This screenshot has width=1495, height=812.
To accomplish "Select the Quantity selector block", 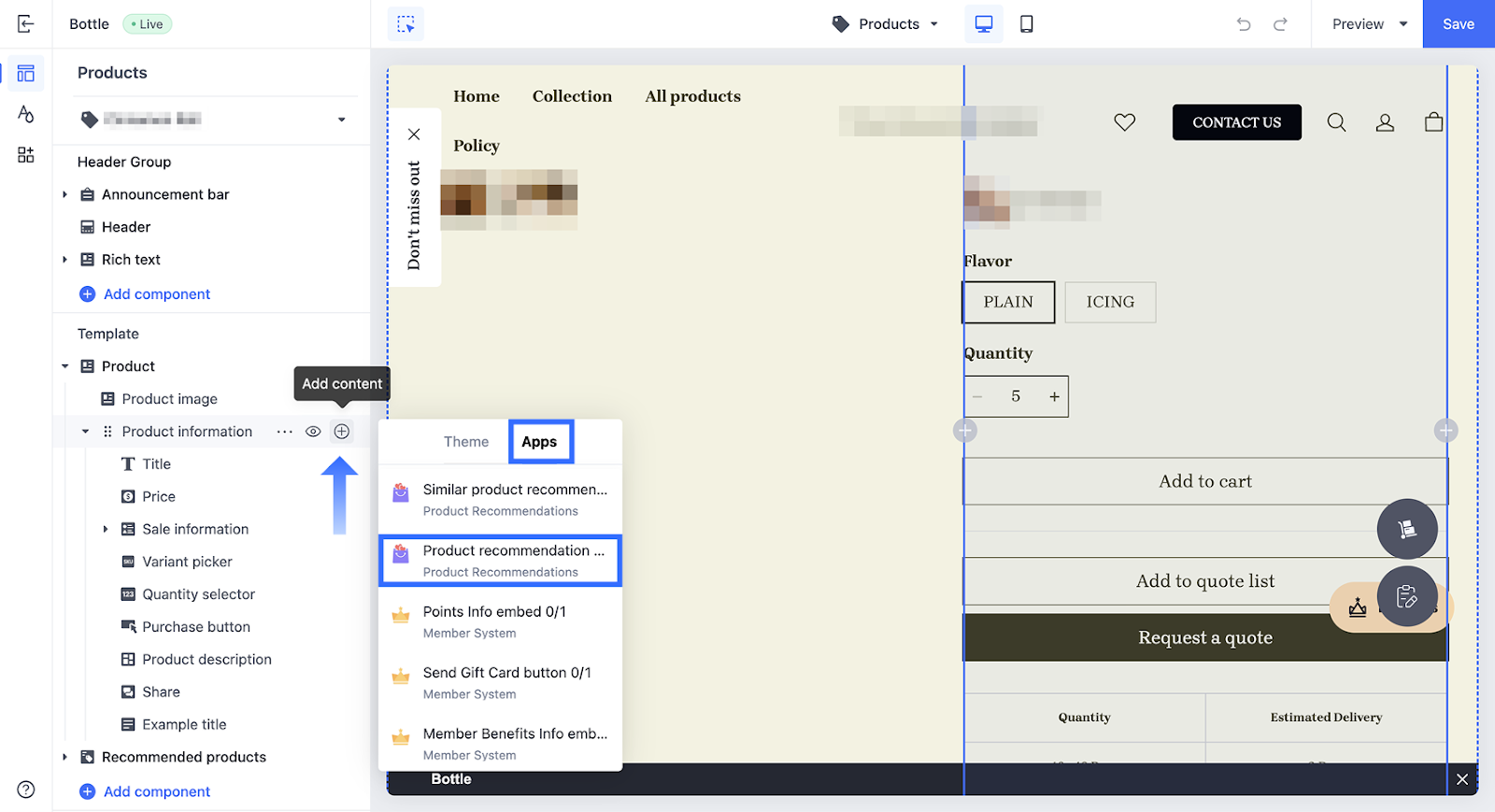I will click(198, 594).
